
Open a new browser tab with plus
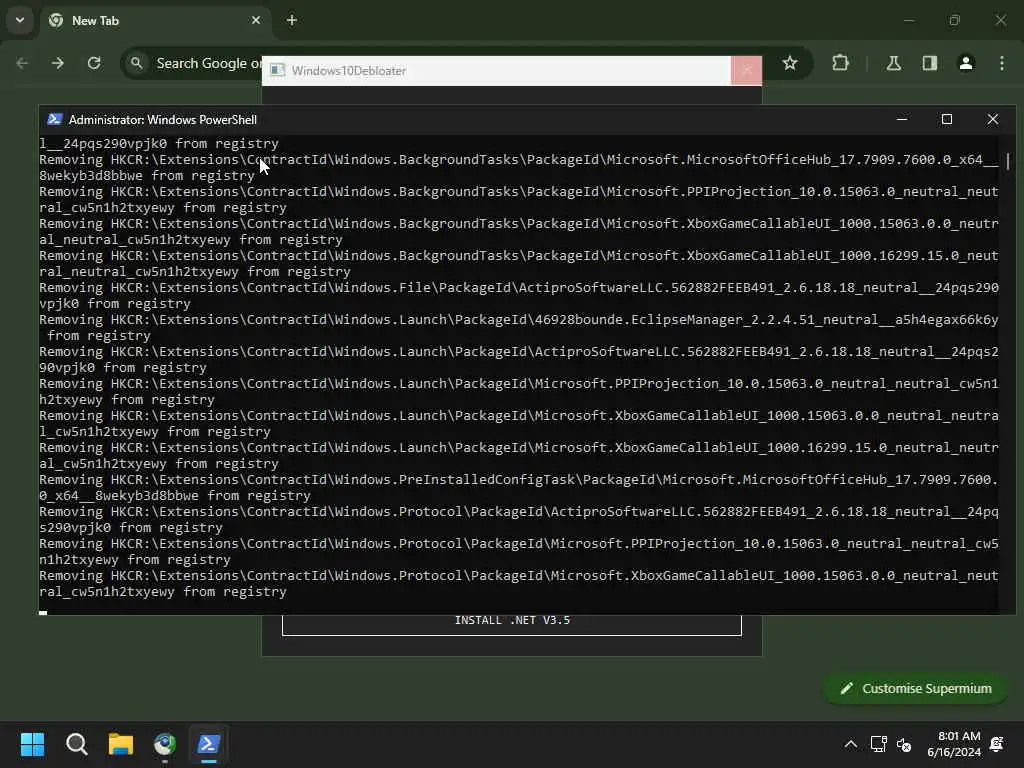291,20
